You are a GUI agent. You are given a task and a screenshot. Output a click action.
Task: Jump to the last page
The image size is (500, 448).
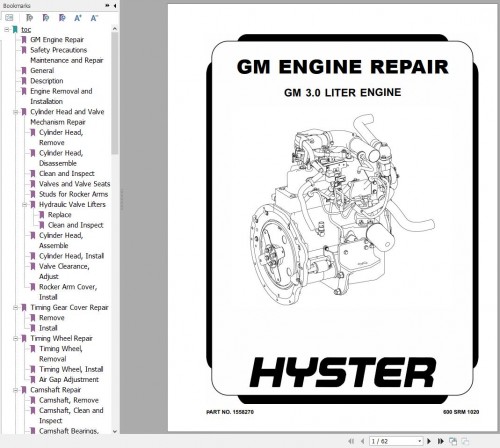click(x=440, y=441)
